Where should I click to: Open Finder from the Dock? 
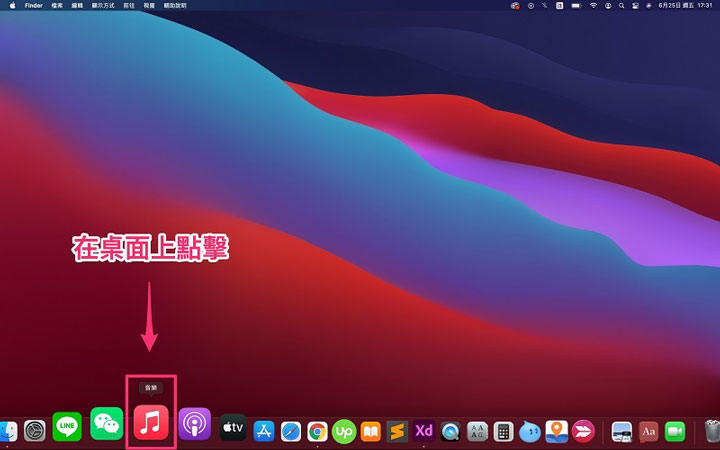tap(8, 431)
